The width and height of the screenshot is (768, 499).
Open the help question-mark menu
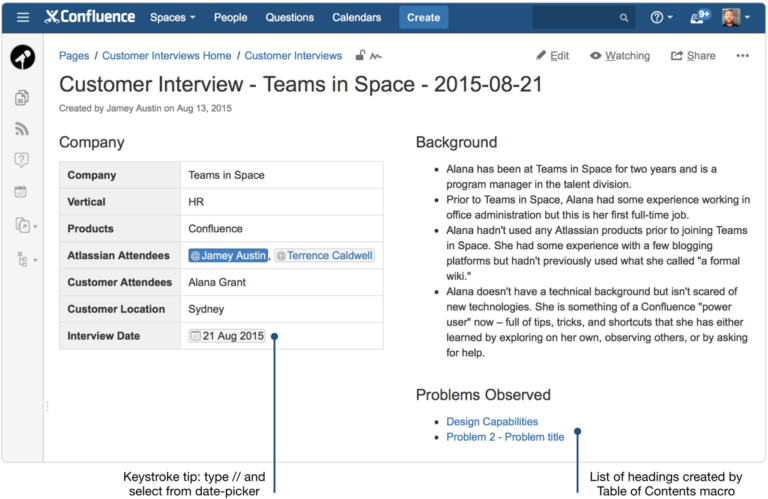click(x=661, y=18)
